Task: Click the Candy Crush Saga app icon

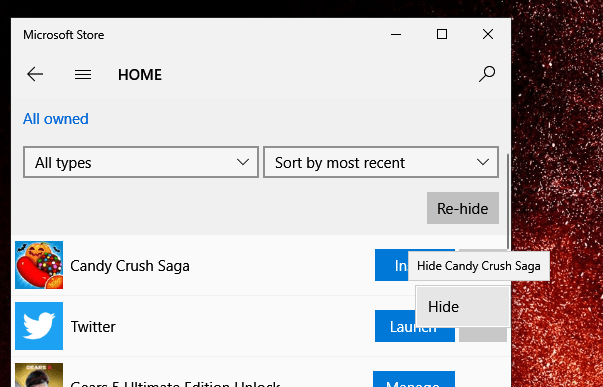Action: point(39,265)
